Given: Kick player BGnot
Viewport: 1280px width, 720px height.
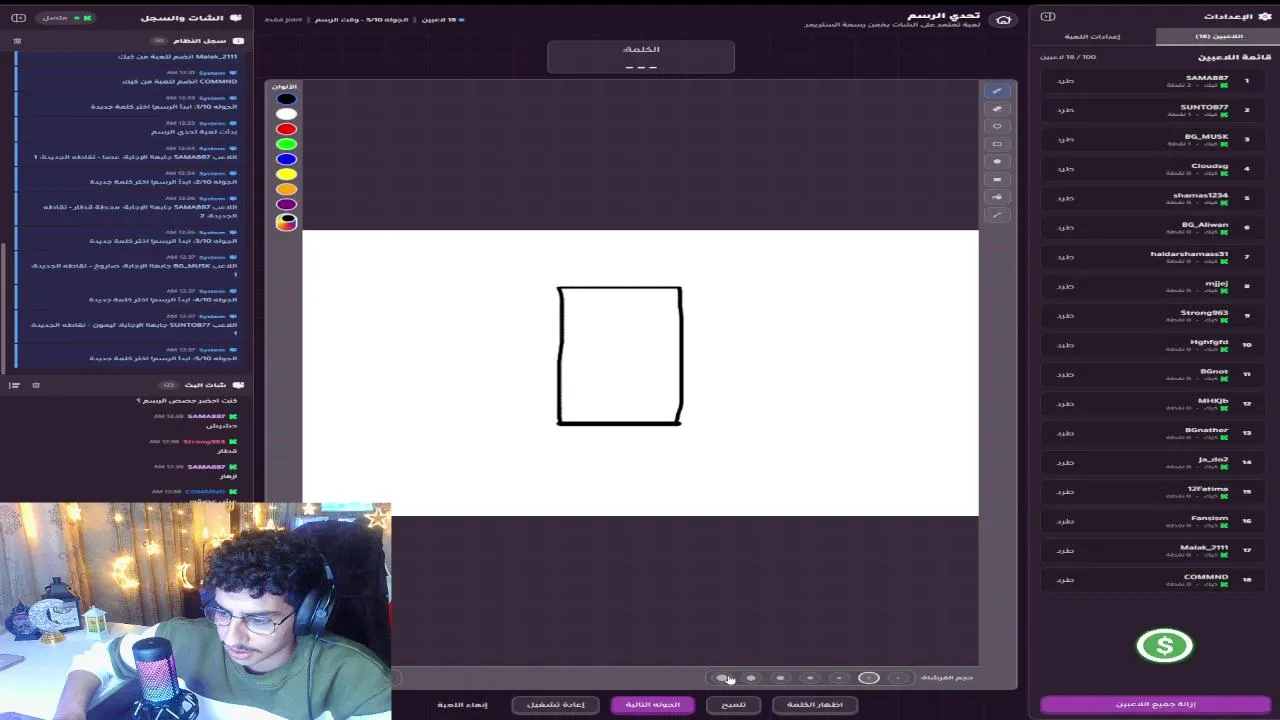Looking at the screenshot, I should pyautogui.click(x=1066, y=374).
